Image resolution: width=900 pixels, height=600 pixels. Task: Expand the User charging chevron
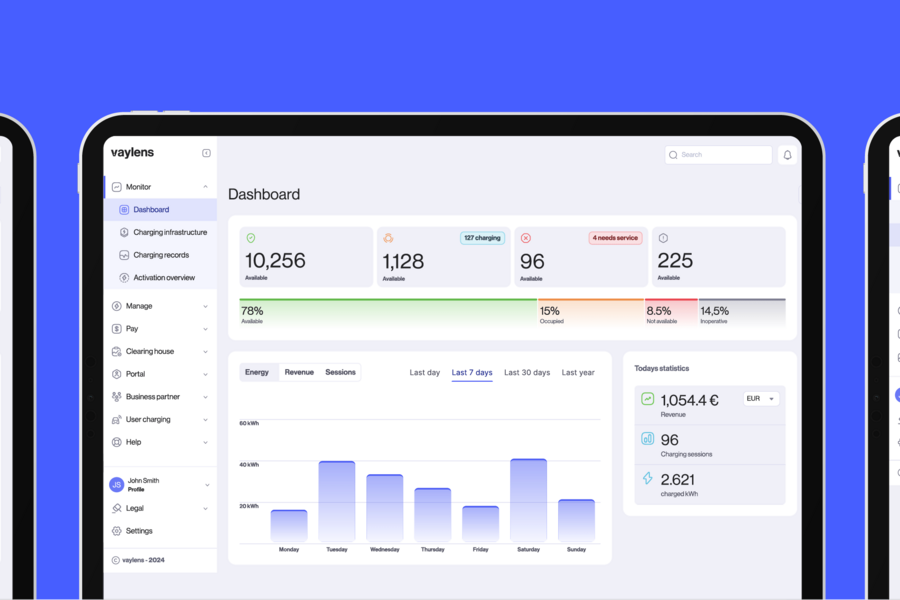point(205,420)
